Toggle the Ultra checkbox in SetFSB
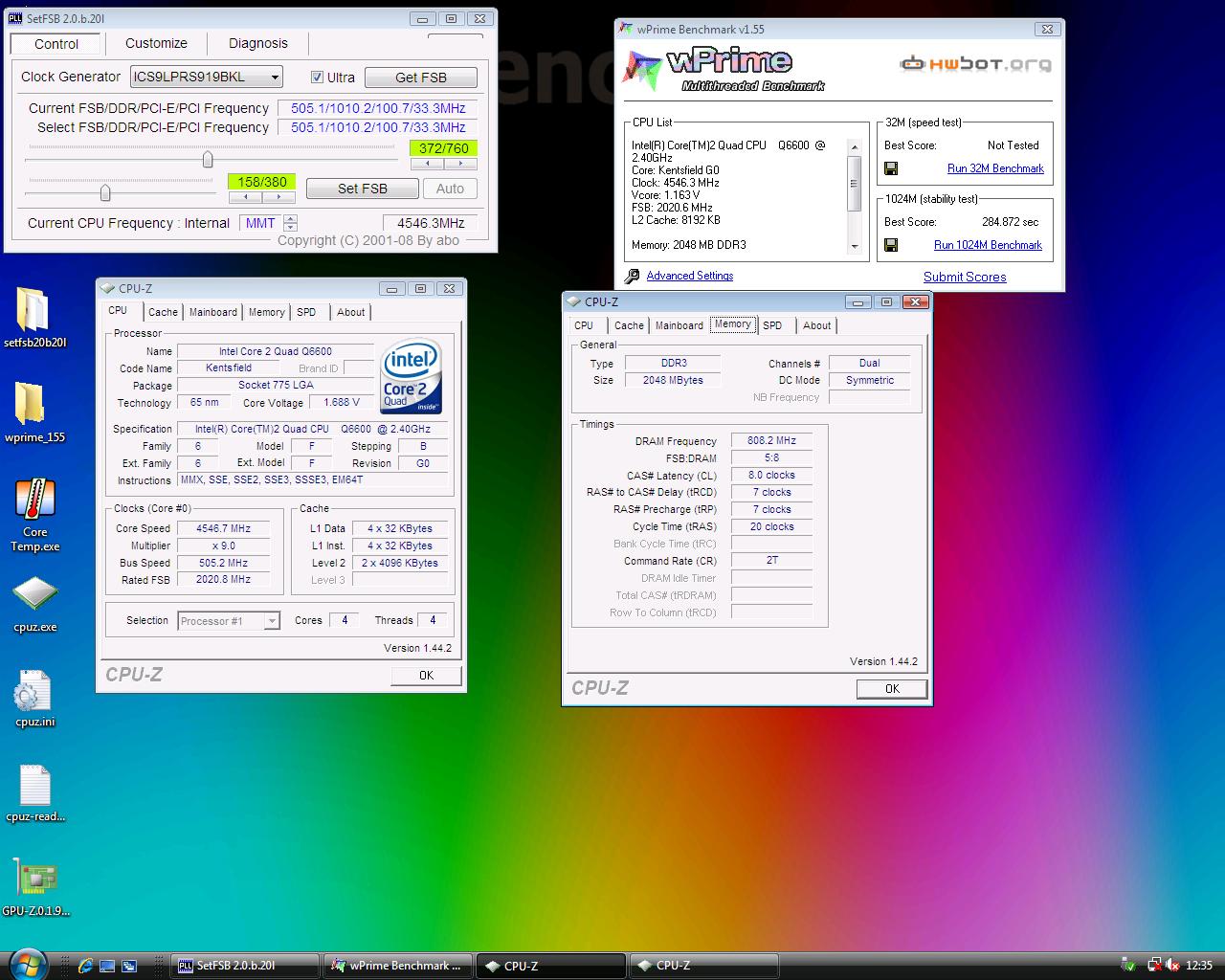This screenshot has height=980, width=1225. [317, 78]
